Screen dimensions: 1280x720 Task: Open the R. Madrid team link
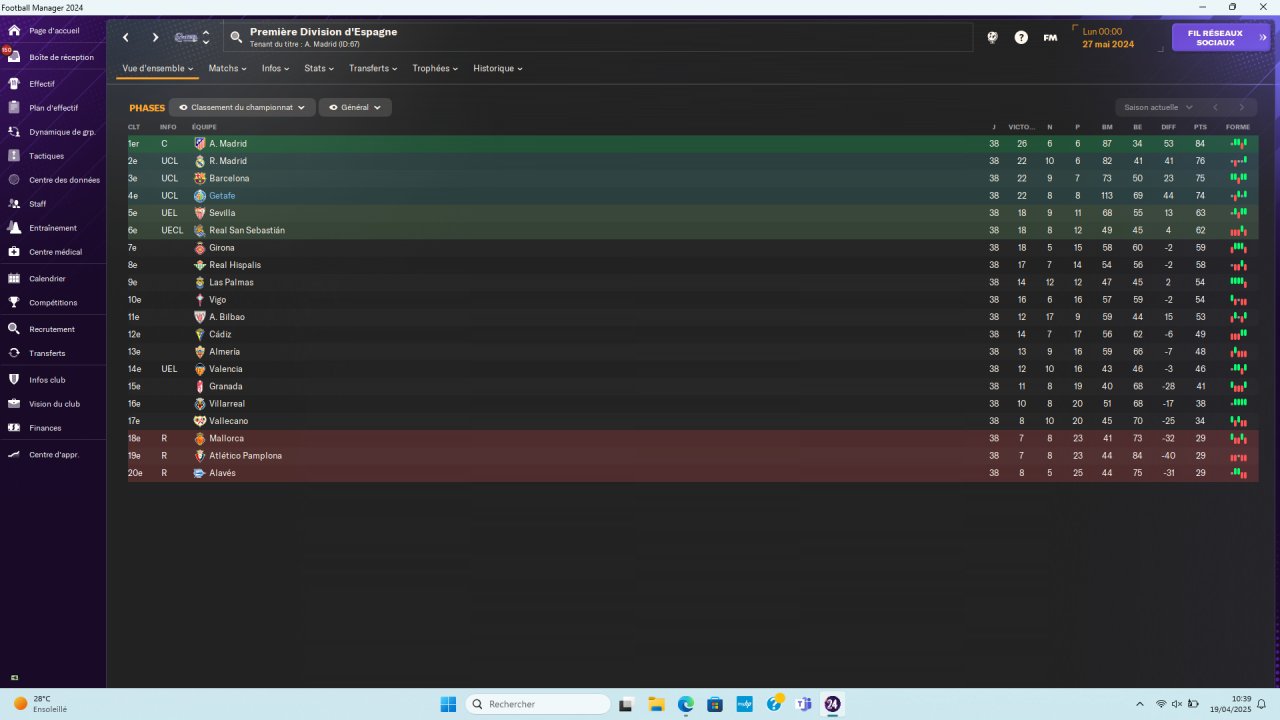tap(228, 161)
